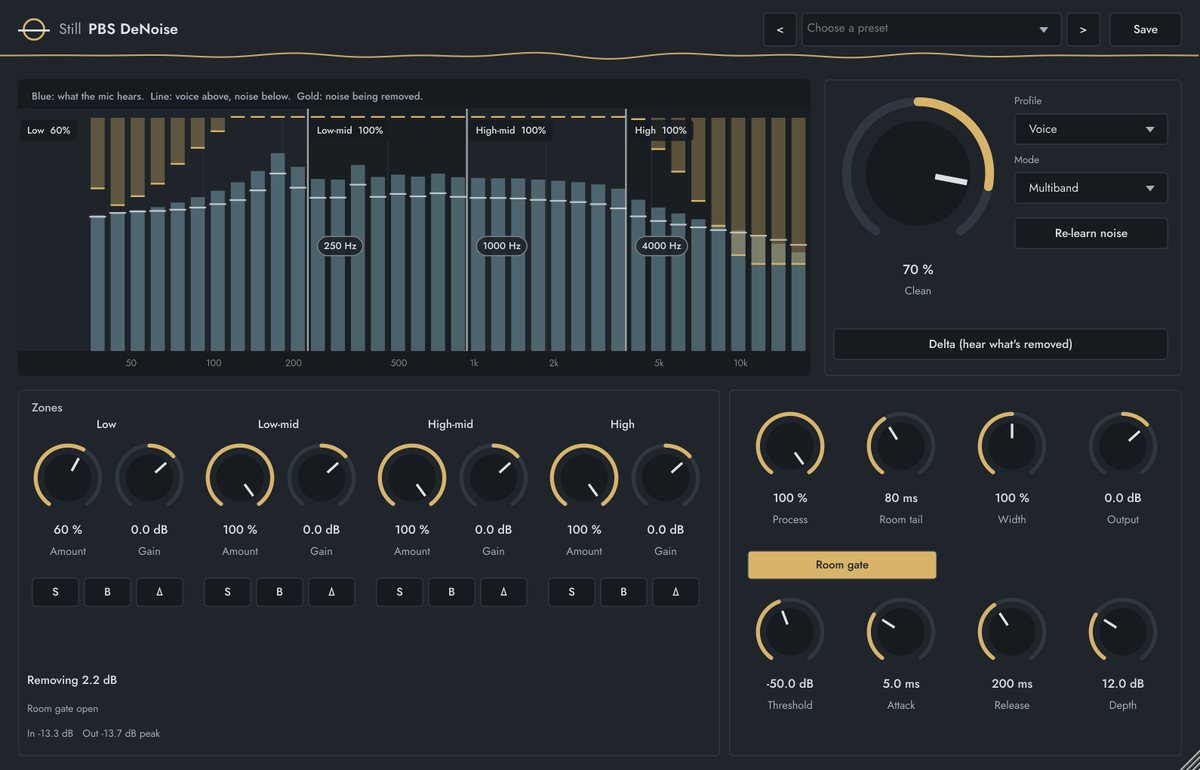Go to previous preset arrow button
This screenshot has width=1200, height=770.
click(x=780, y=29)
